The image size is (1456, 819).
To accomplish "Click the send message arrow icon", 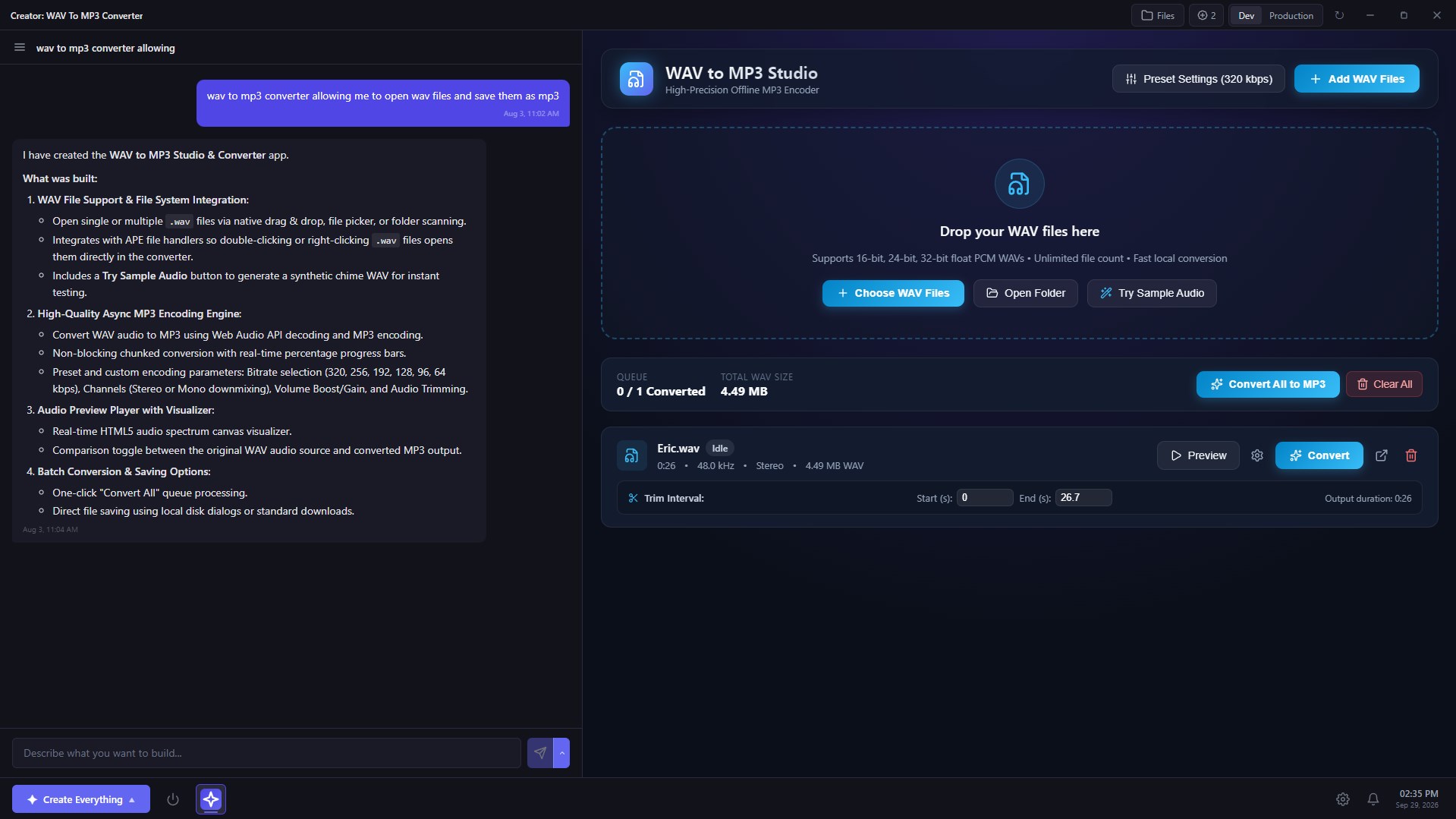I will pyautogui.click(x=540, y=753).
